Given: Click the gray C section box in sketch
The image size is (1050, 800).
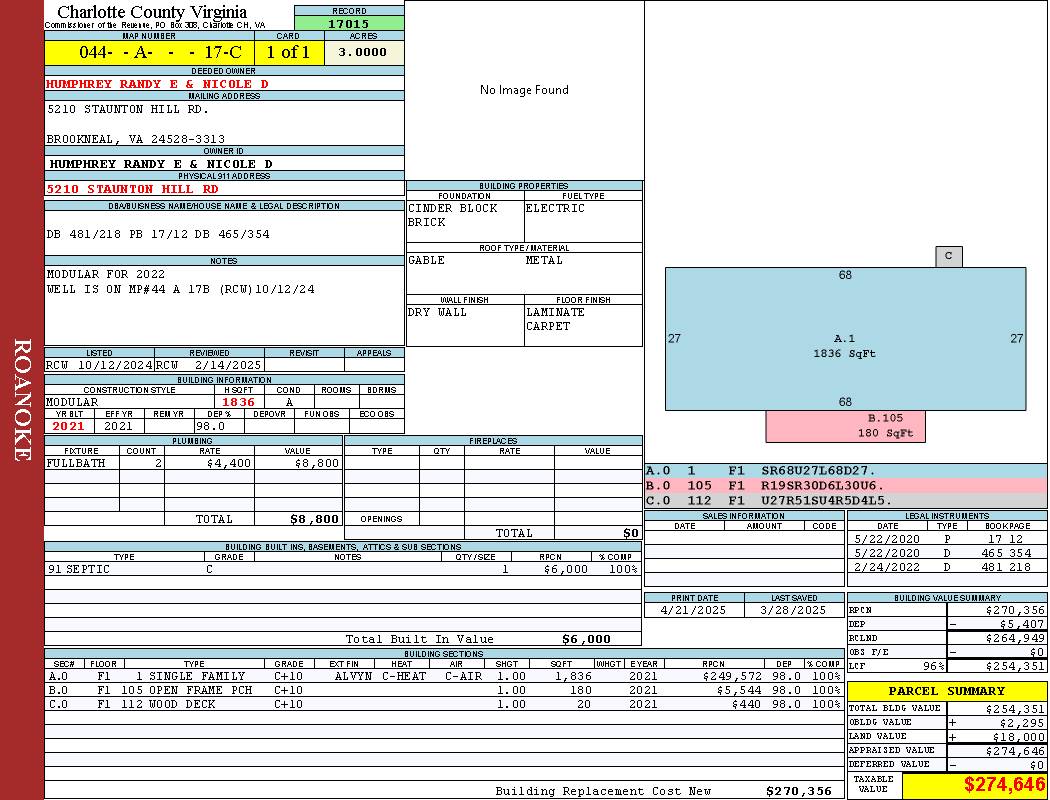Looking at the screenshot, I should pos(949,256).
